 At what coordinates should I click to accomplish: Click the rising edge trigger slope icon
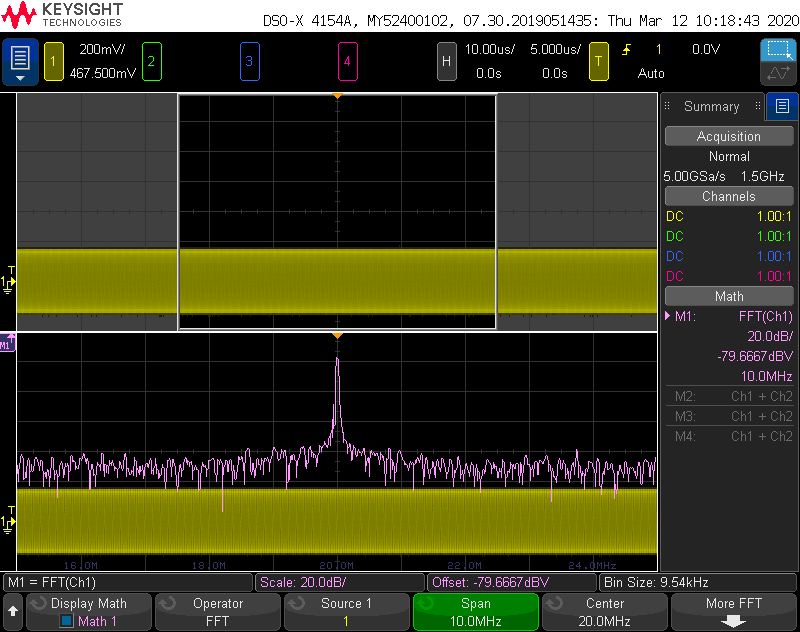pos(627,49)
